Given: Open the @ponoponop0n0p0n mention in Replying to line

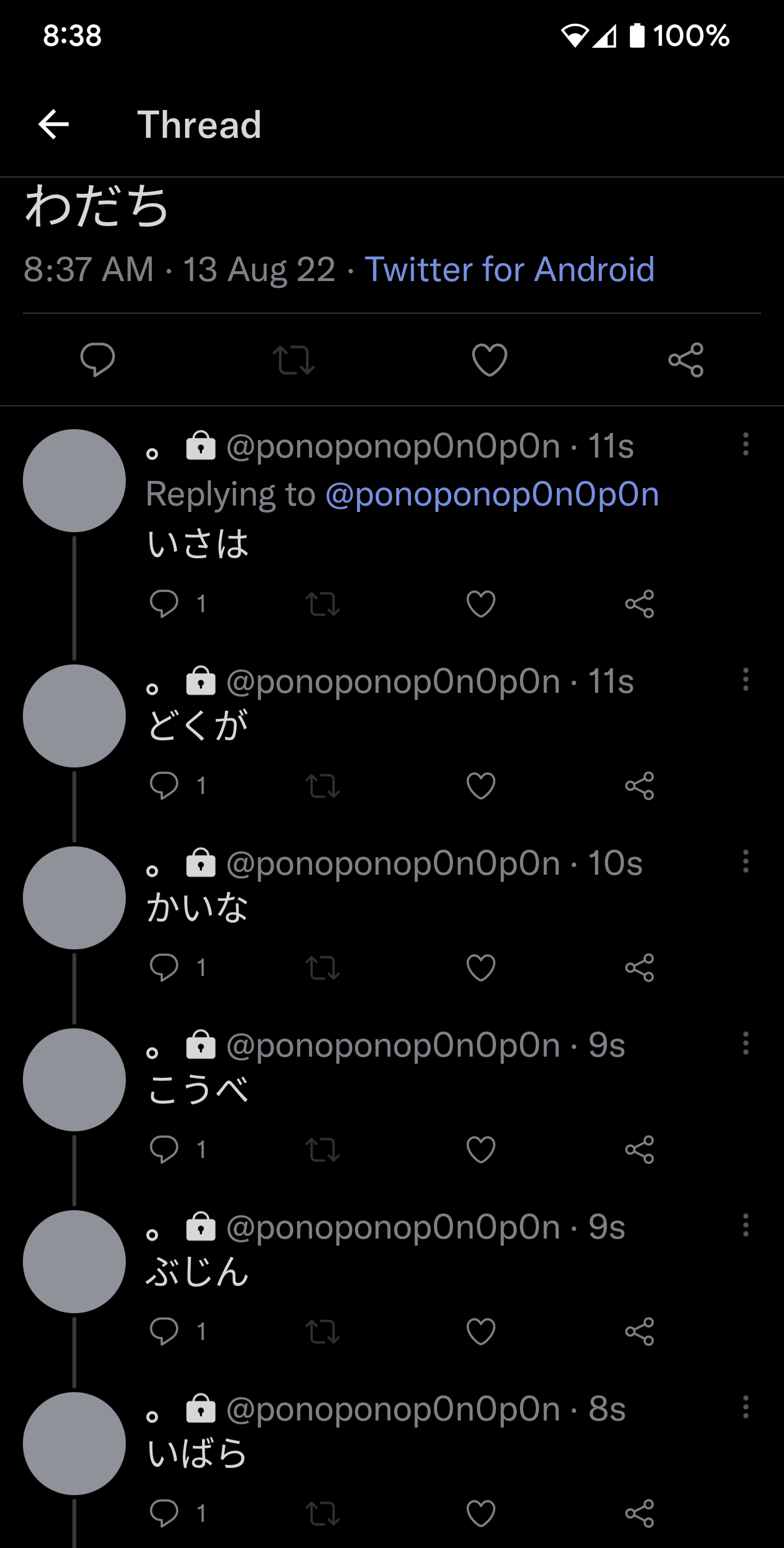Looking at the screenshot, I should click(x=492, y=494).
